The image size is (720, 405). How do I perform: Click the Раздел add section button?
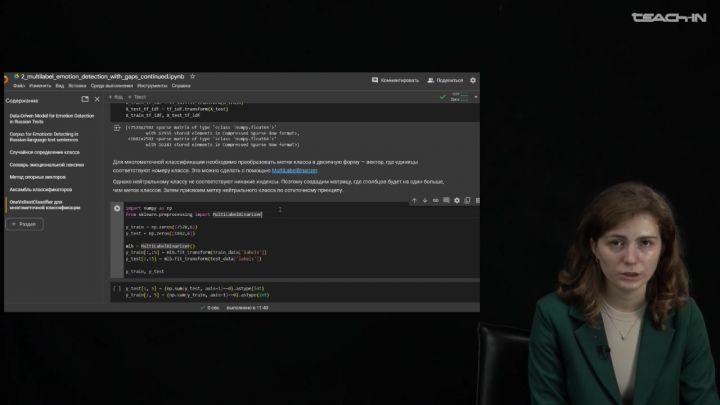tap(25, 224)
